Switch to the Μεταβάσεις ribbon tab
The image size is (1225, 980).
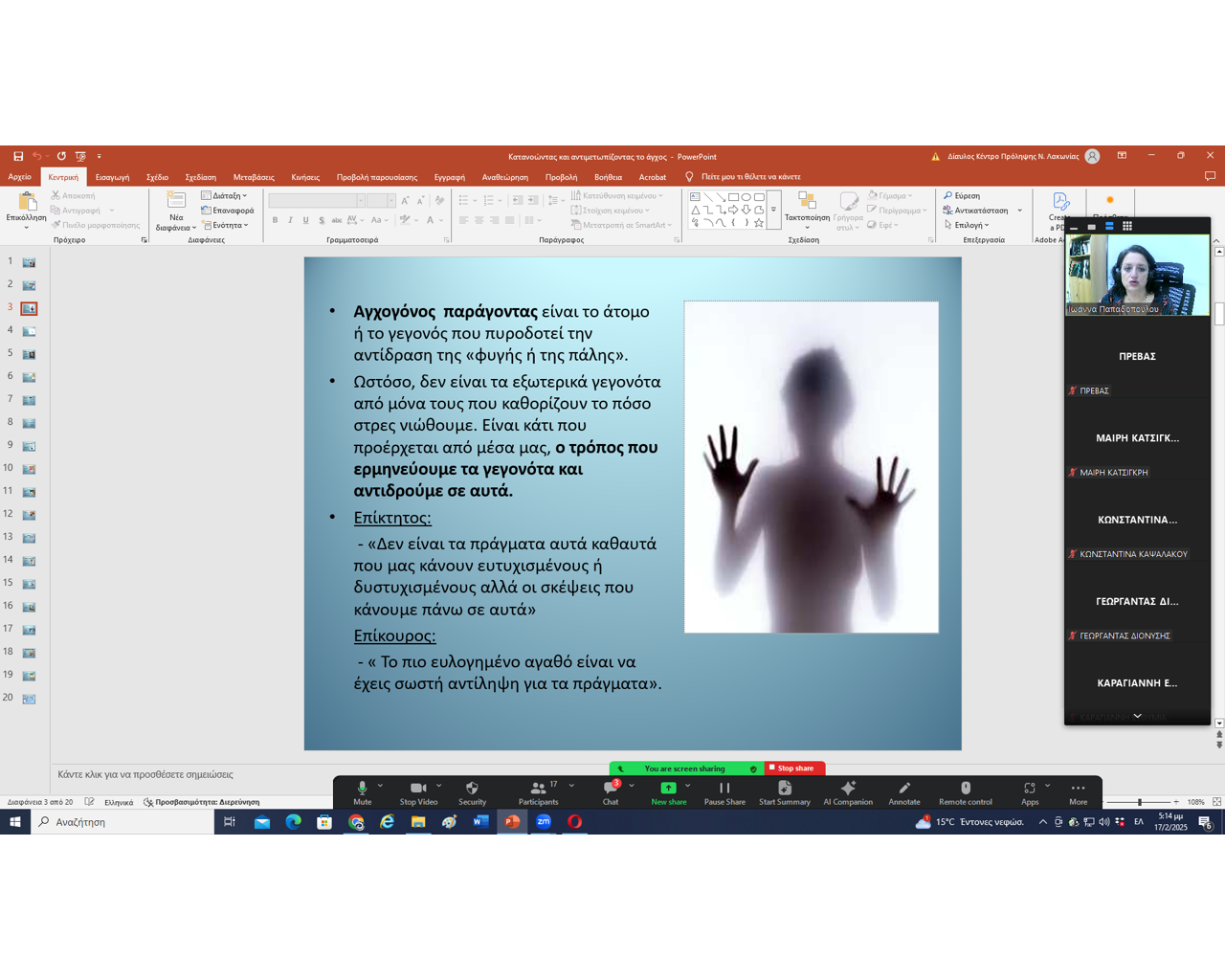[254, 177]
